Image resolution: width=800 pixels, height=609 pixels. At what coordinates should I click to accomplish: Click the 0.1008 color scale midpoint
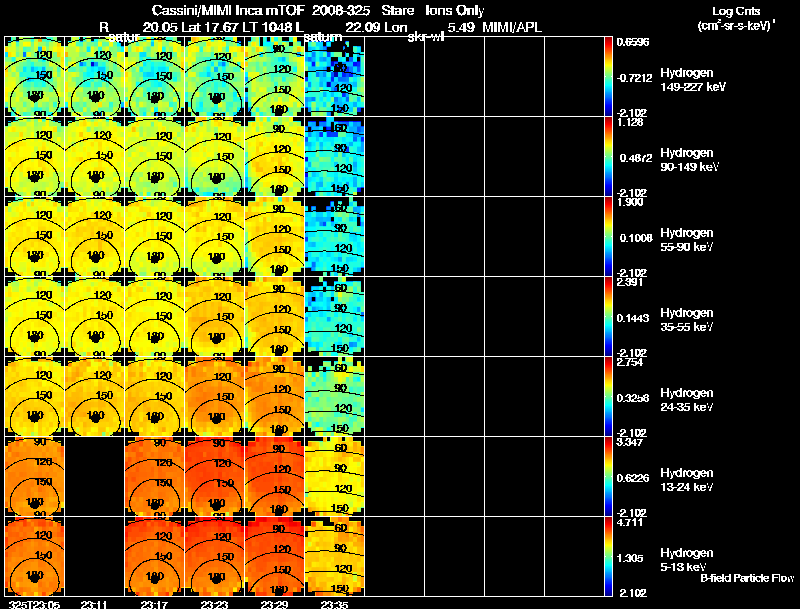coord(636,238)
